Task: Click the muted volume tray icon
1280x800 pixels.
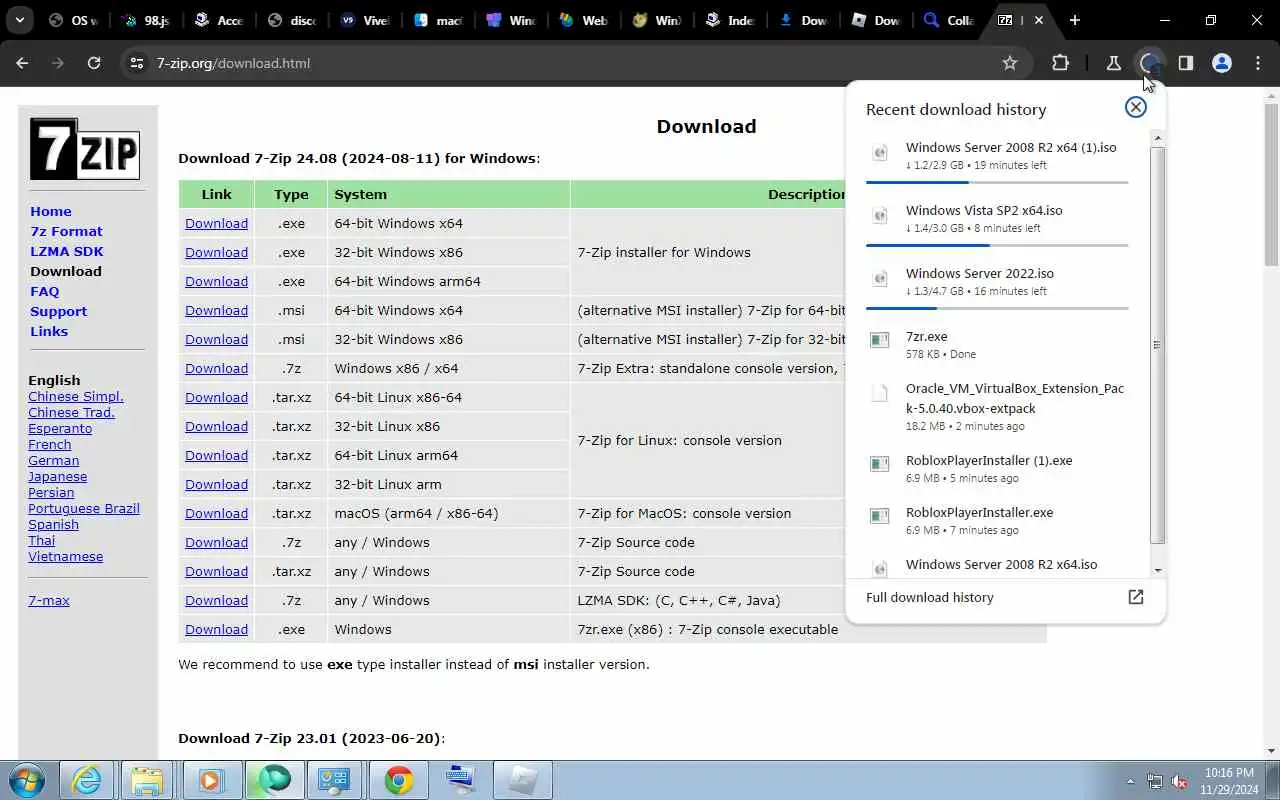Action: click(1179, 781)
